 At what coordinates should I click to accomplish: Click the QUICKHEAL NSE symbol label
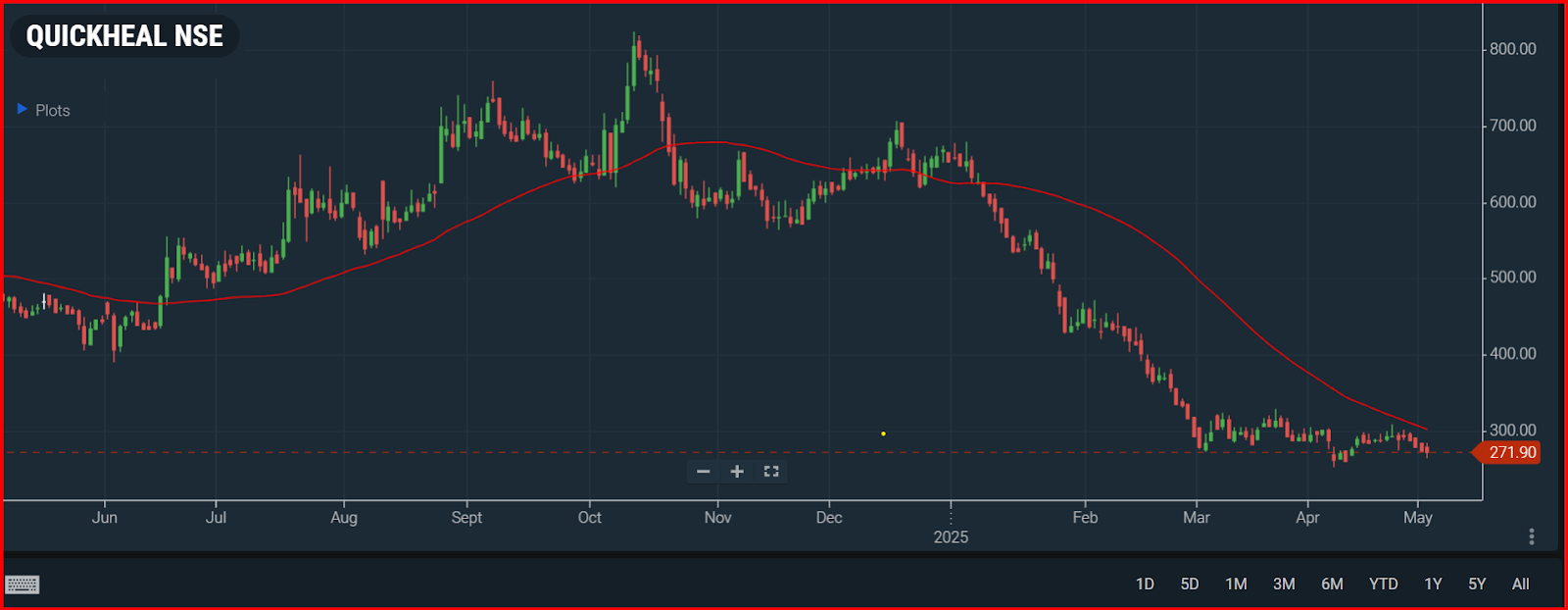pos(124,36)
